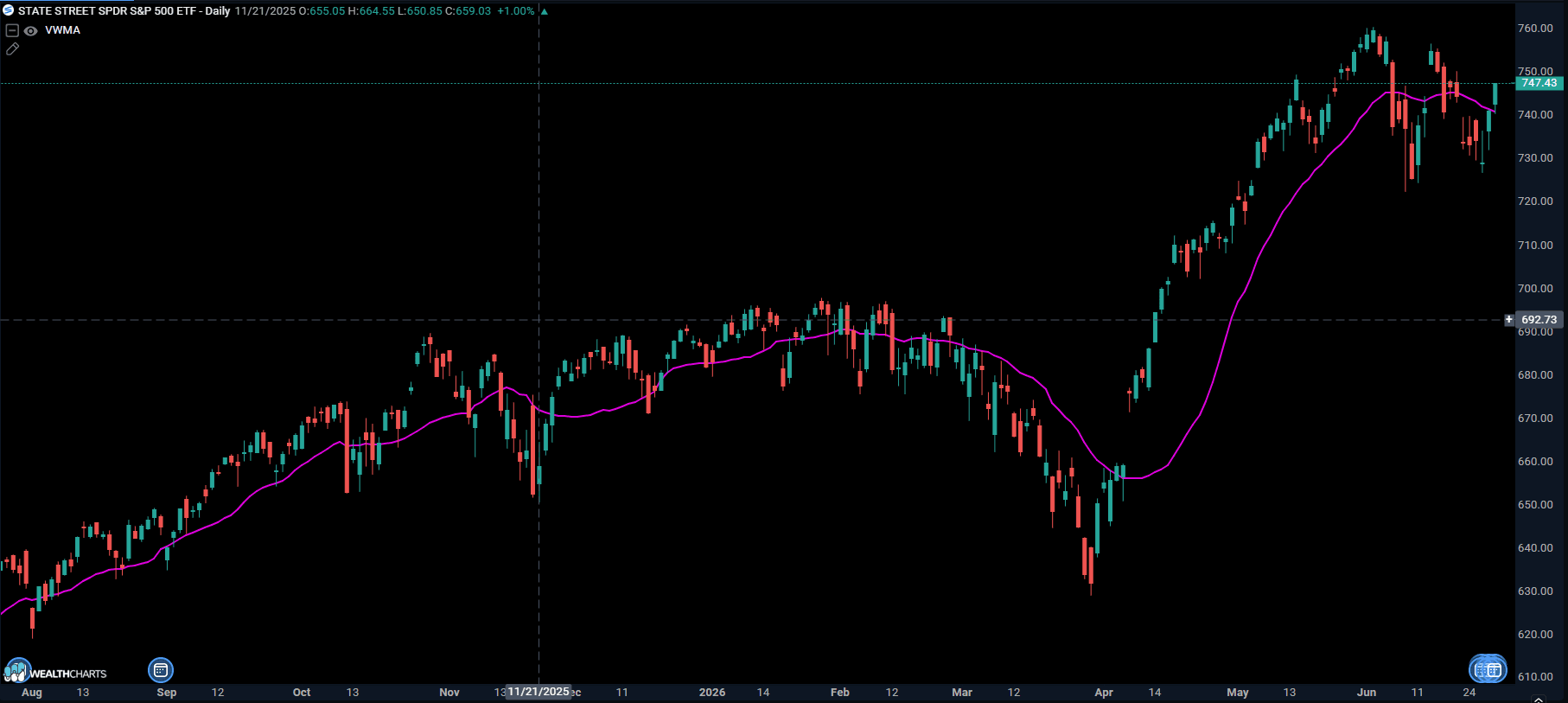Toggle VWMA indicator visibility eye
Image resolution: width=1568 pixels, height=703 pixels.
[30, 30]
